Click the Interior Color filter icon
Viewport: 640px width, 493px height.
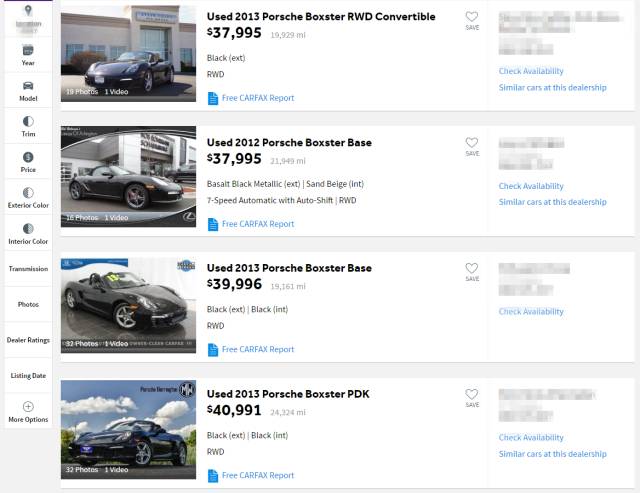[28, 229]
